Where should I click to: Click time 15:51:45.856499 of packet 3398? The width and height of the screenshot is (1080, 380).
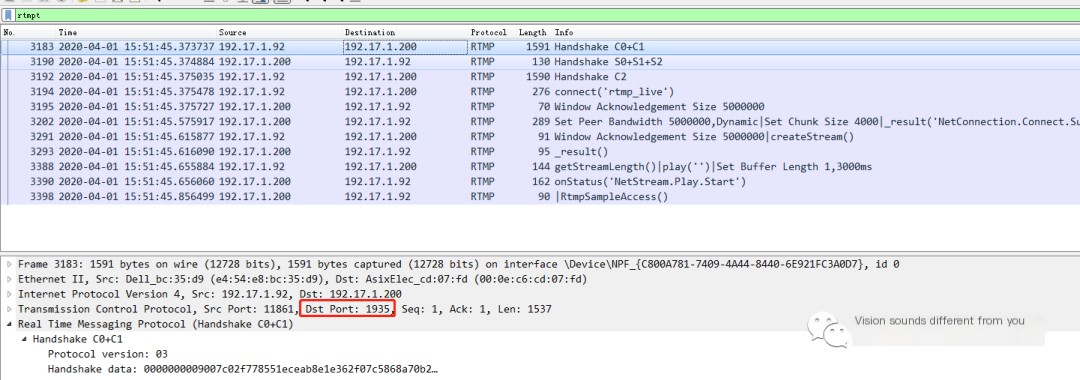point(136,197)
